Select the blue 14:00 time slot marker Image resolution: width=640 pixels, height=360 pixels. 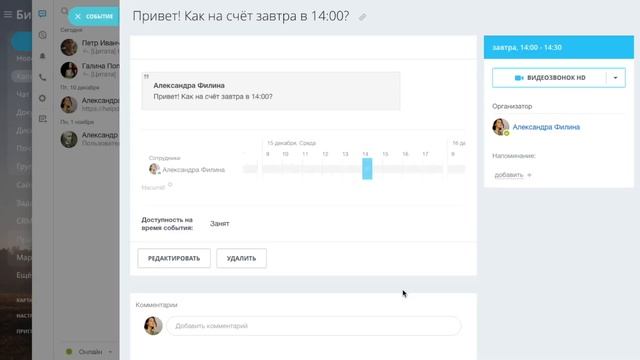pyautogui.click(x=367, y=169)
